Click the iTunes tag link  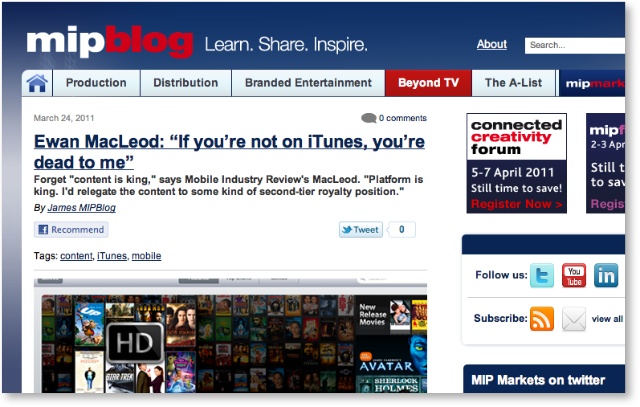112,256
